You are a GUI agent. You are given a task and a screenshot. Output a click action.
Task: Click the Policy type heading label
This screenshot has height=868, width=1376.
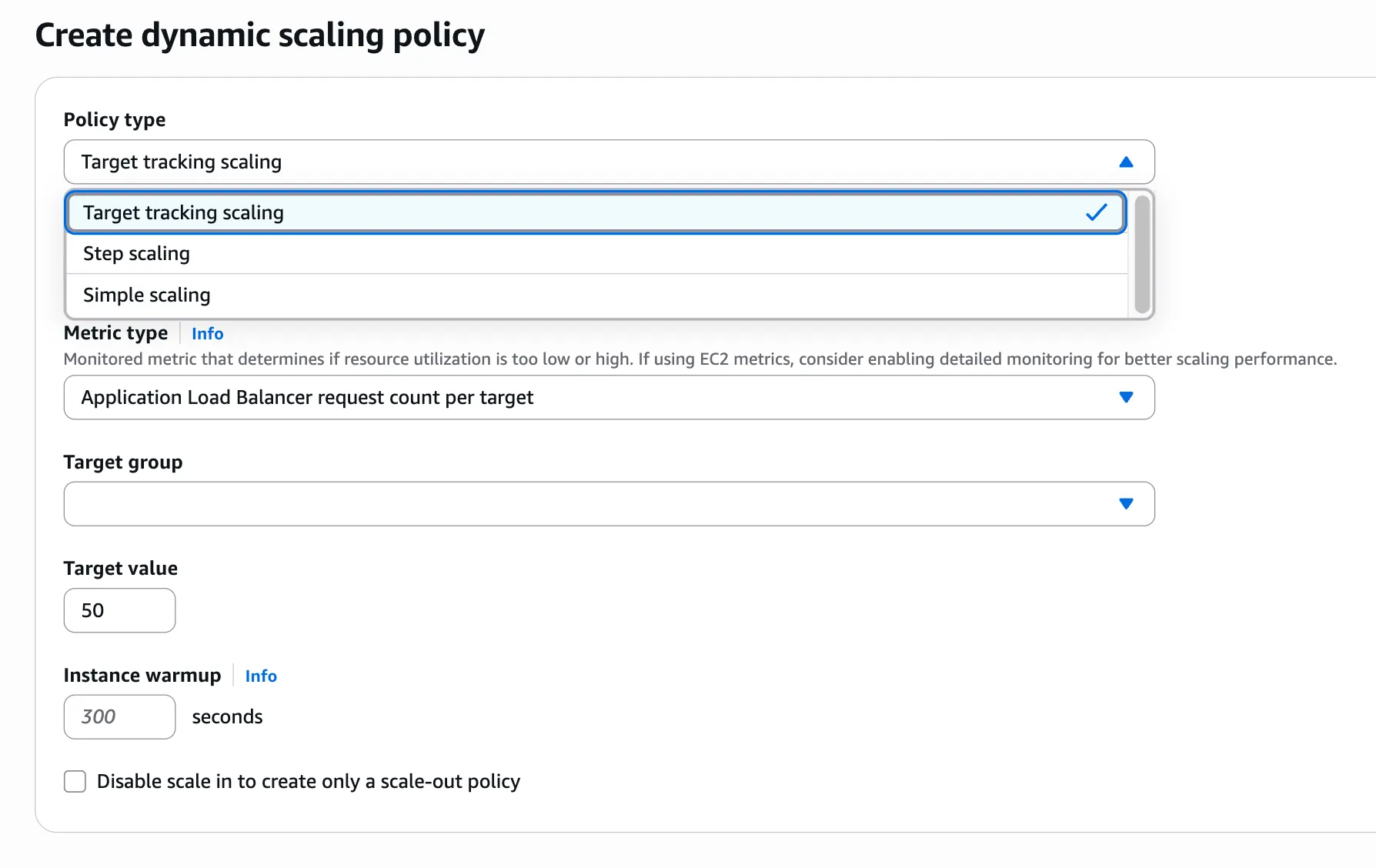click(114, 120)
